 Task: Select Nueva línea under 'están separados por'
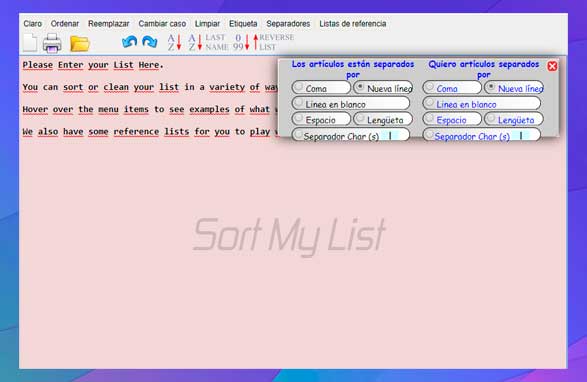click(383, 88)
